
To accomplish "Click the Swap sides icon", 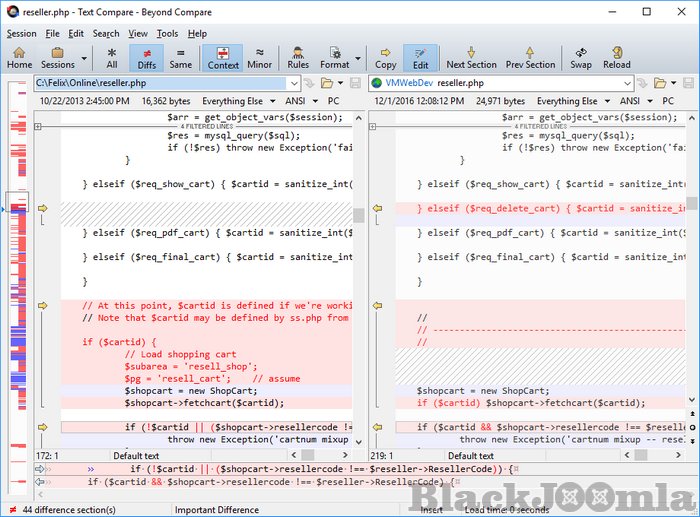I will [x=581, y=57].
